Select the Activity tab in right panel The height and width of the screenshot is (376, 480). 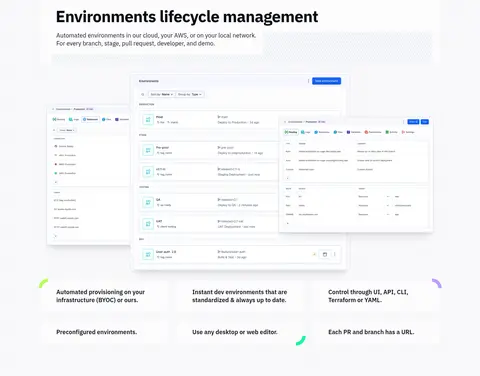[392, 132]
